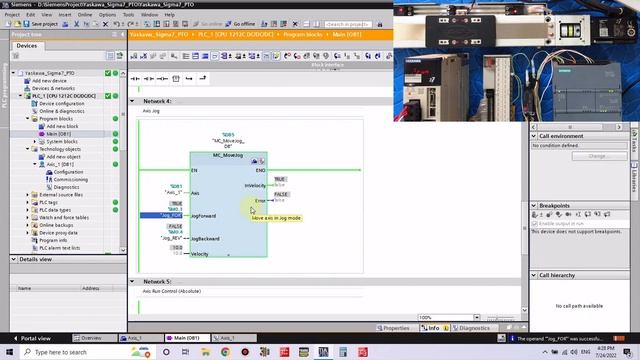
Task: Insert normally open contact in LAD favorites
Action: coord(135,78)
